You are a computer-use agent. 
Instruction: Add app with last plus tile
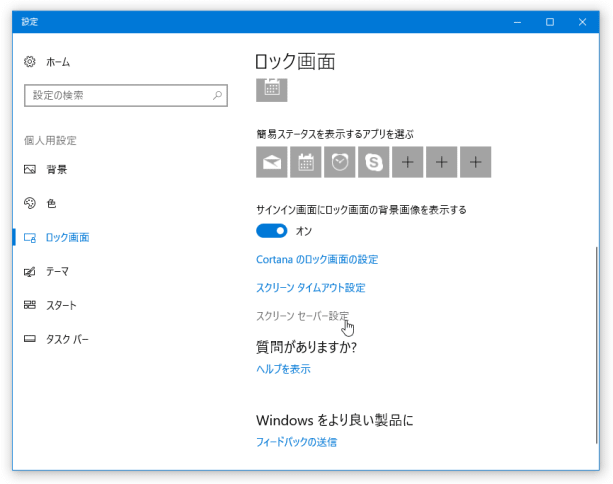tap(476, 162)
